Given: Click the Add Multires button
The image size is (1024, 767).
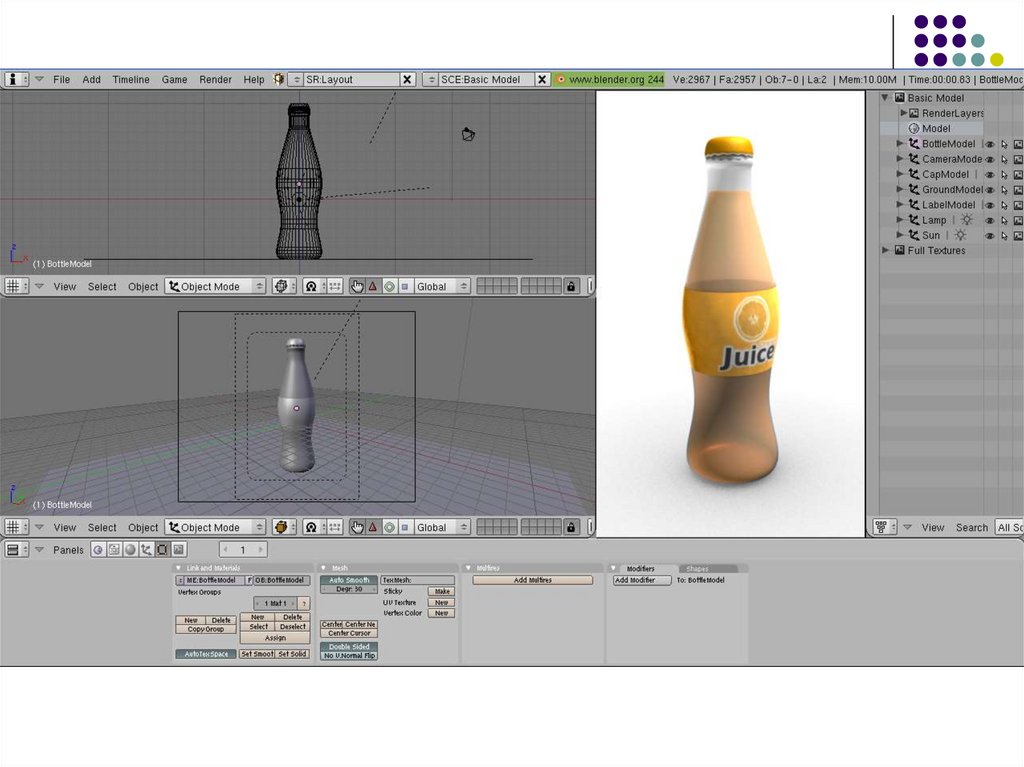Looking at the screenshot, I should tap(532, 580).
